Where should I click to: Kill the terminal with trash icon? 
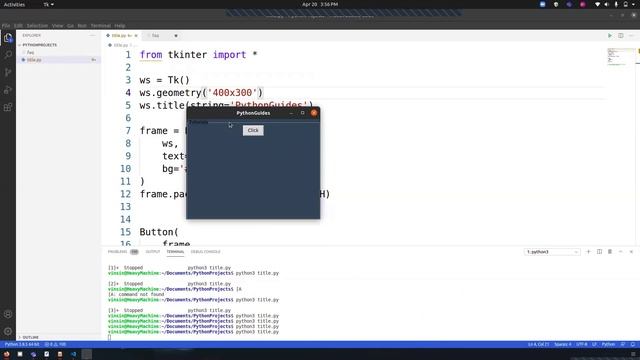click(x=610, y=252)
